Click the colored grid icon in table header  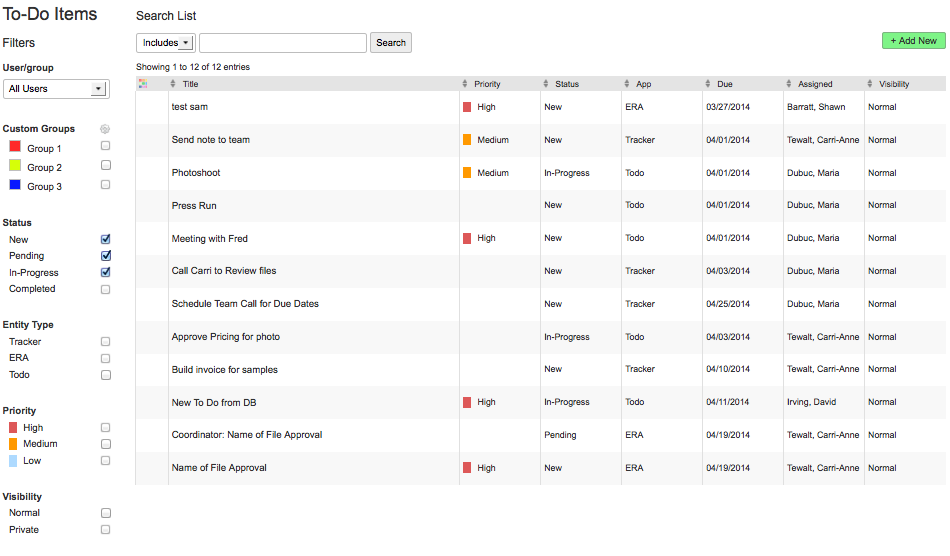143,84
